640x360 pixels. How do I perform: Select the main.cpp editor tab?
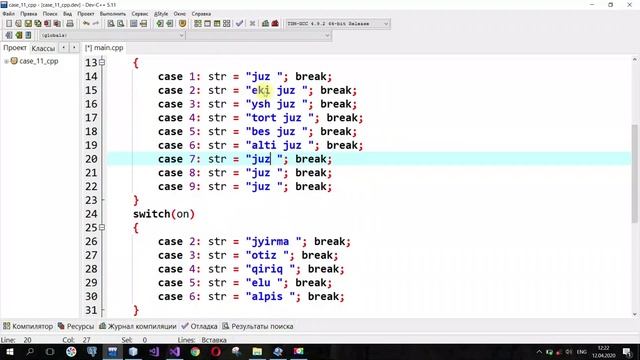coord(104,48)
